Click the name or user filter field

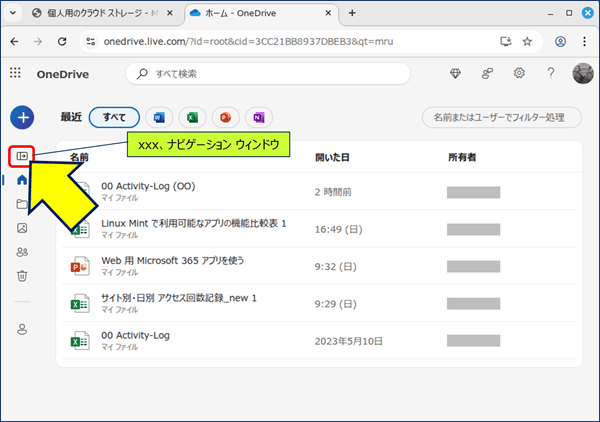tap(502, 117)
